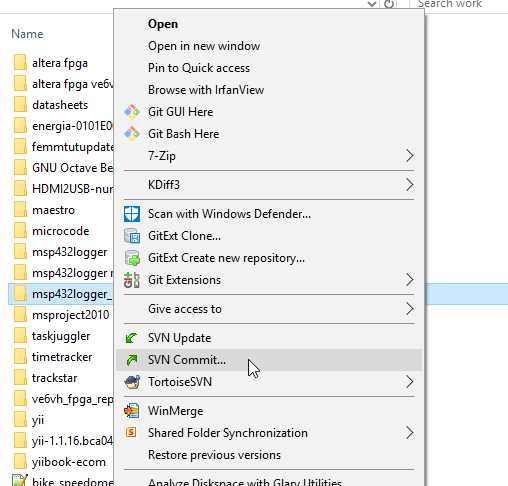Click the GitExt Clone database icon
Viewport: 508px width, 486px height.
coord(132,236)
